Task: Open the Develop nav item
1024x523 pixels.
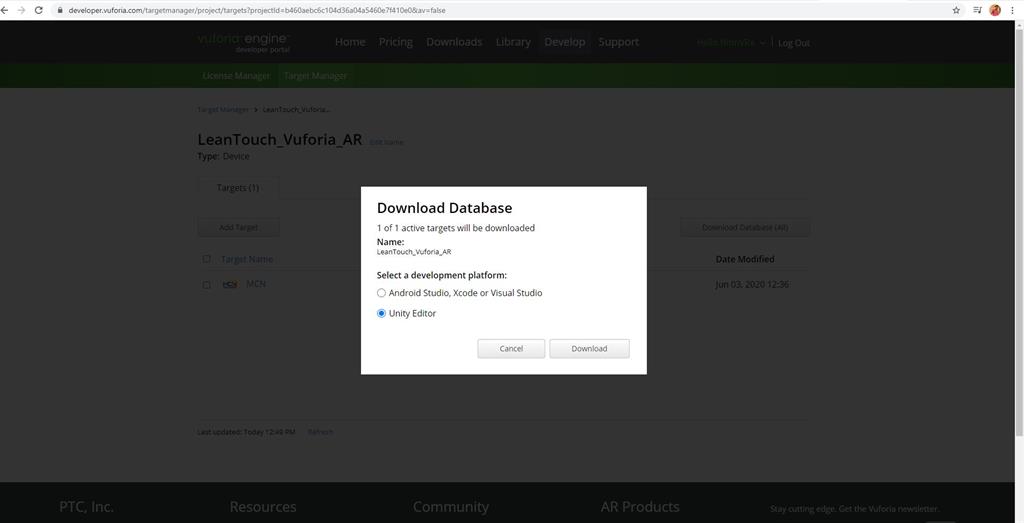Action: click(x=565, y=42)
